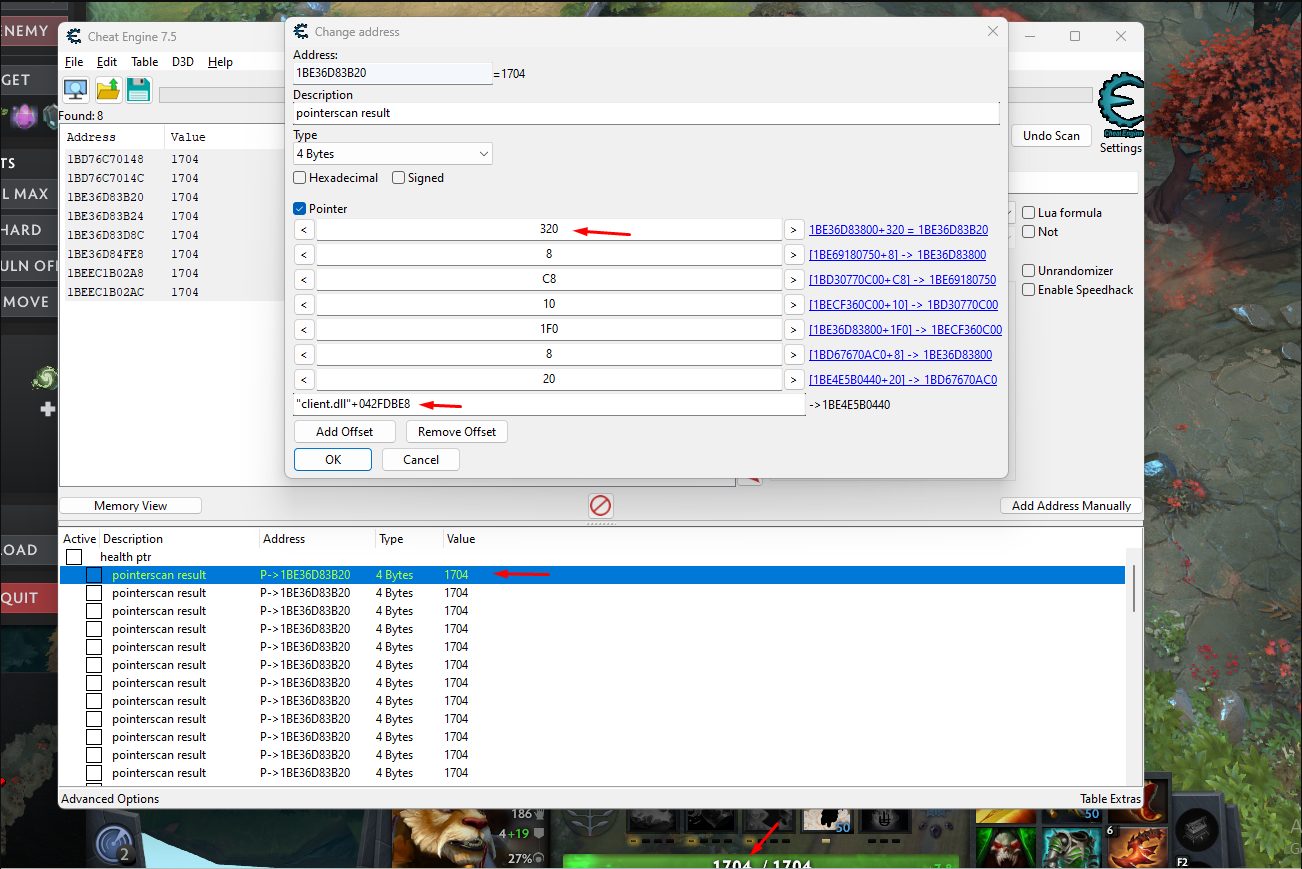Click the right arrow beside offset 320

793,229
